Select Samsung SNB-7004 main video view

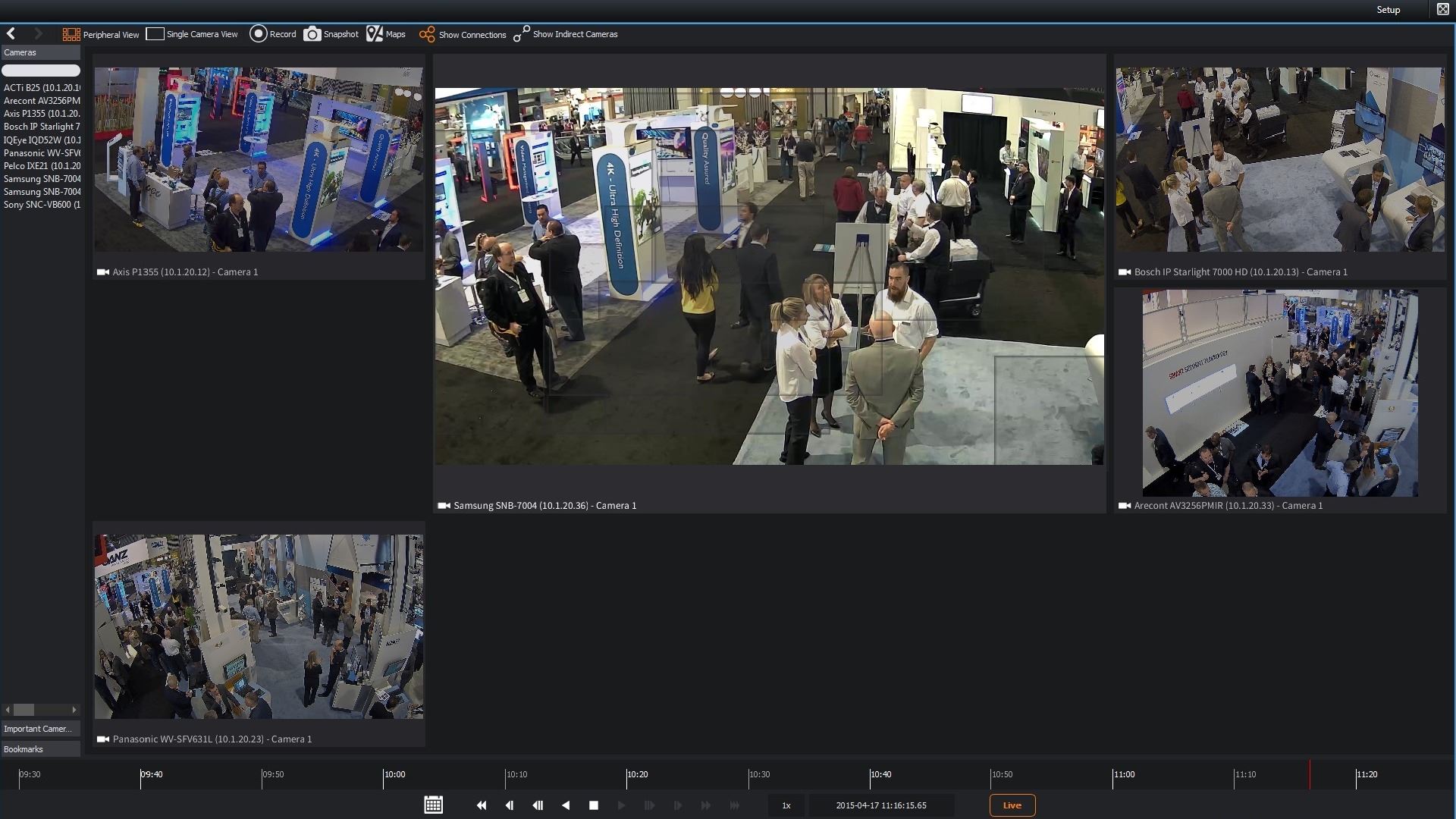769,276
